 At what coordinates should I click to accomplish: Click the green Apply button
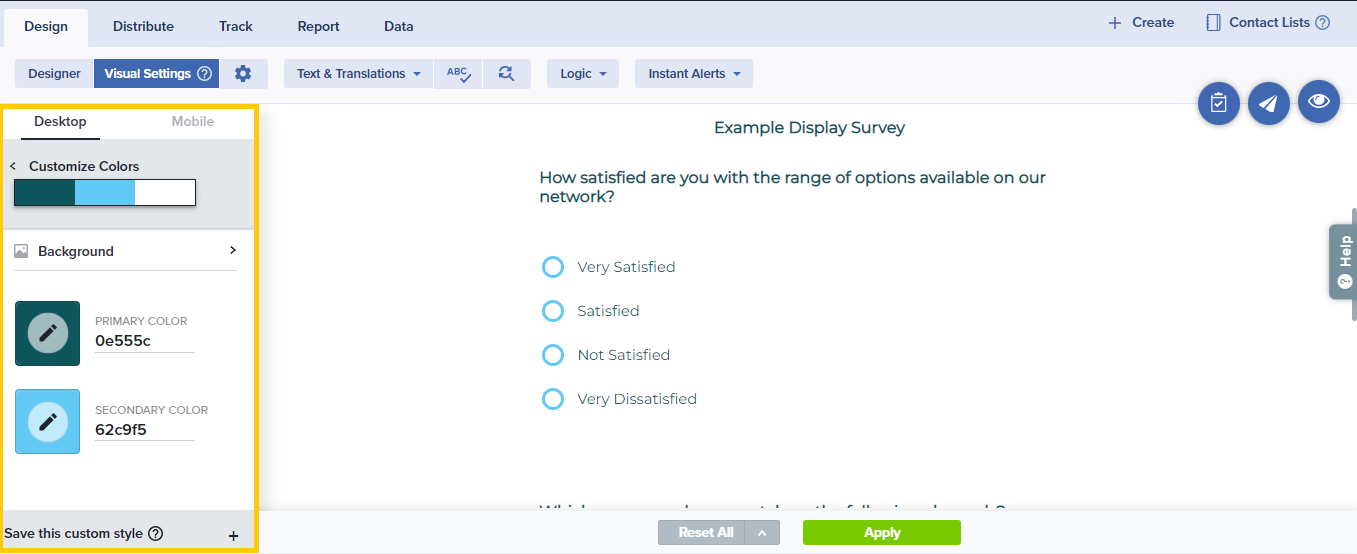coord(881,532)
